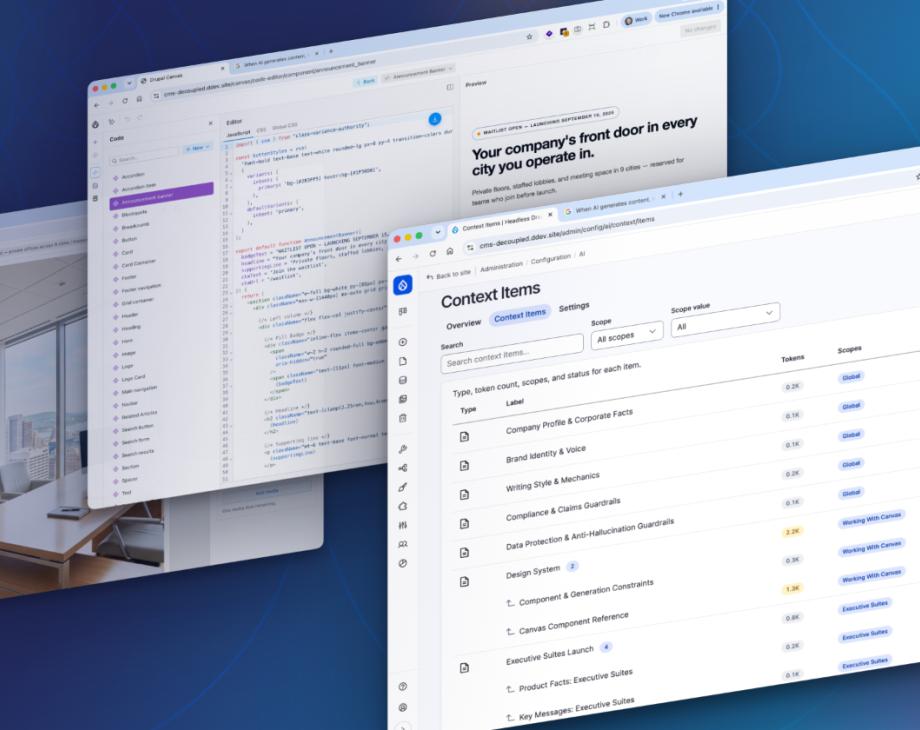
Task: Click the Drupal drop icon in Canvas sidebar
Action: click(x=96, y=124)
